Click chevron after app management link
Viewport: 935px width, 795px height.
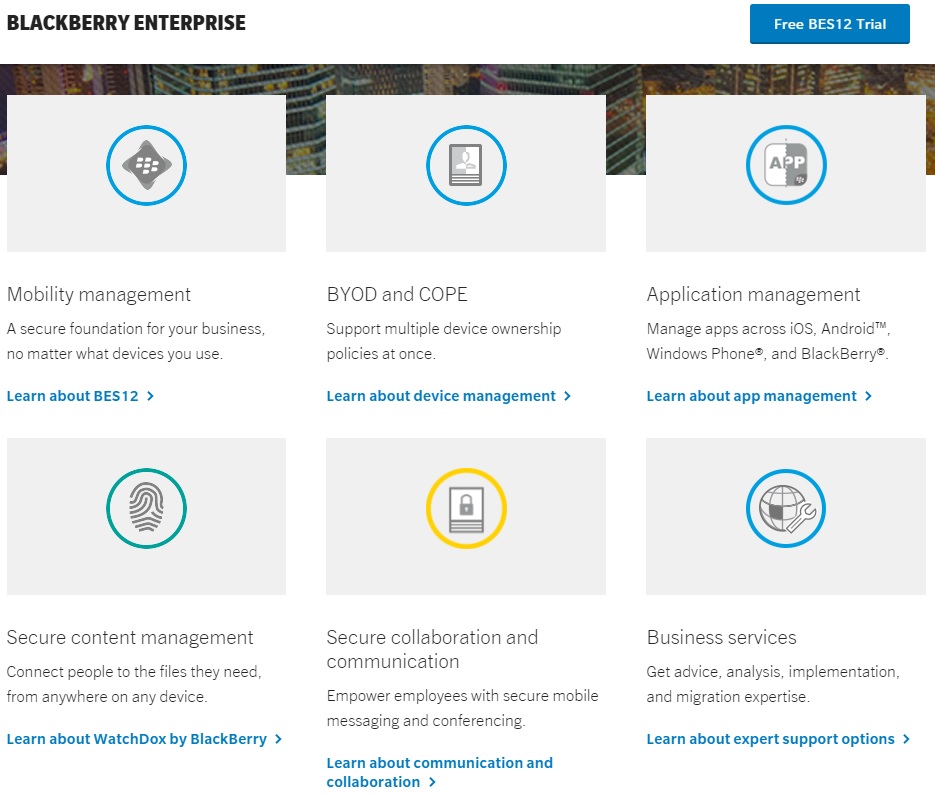(868, 396)
